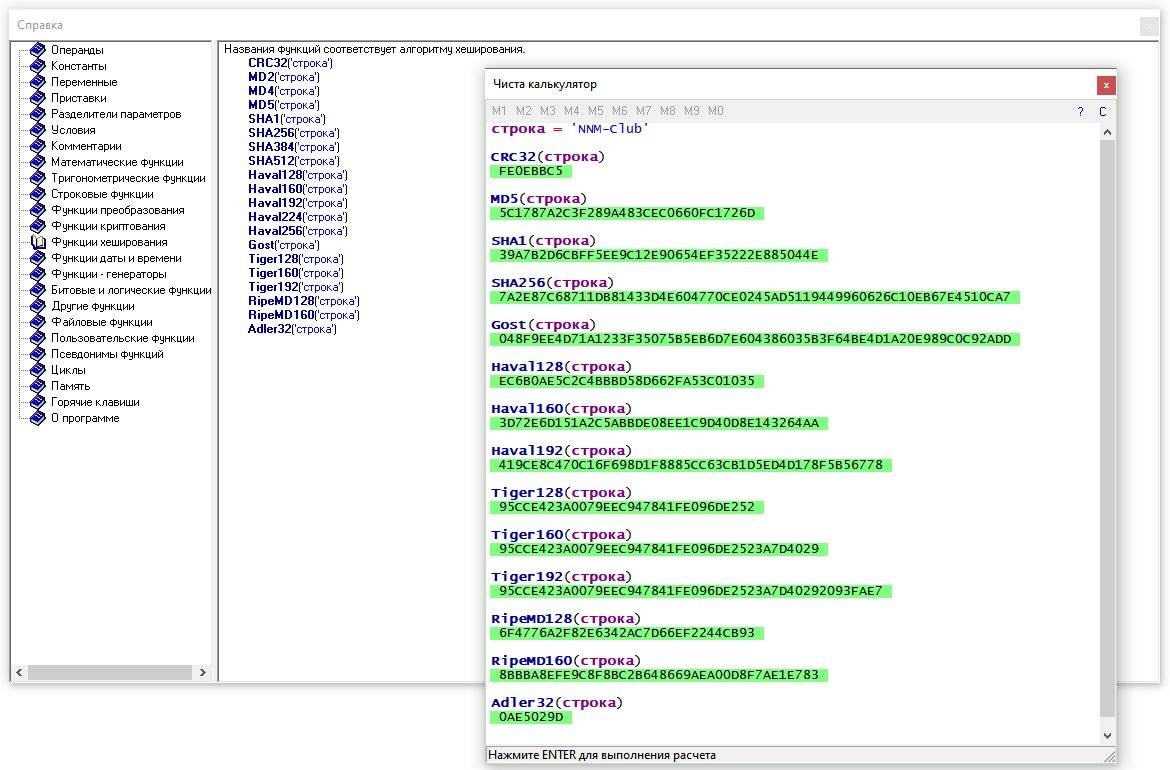This screenshot has height=770, width=1170.
Task: Clear the calculator with the C button
Action: click(1103, 111)
